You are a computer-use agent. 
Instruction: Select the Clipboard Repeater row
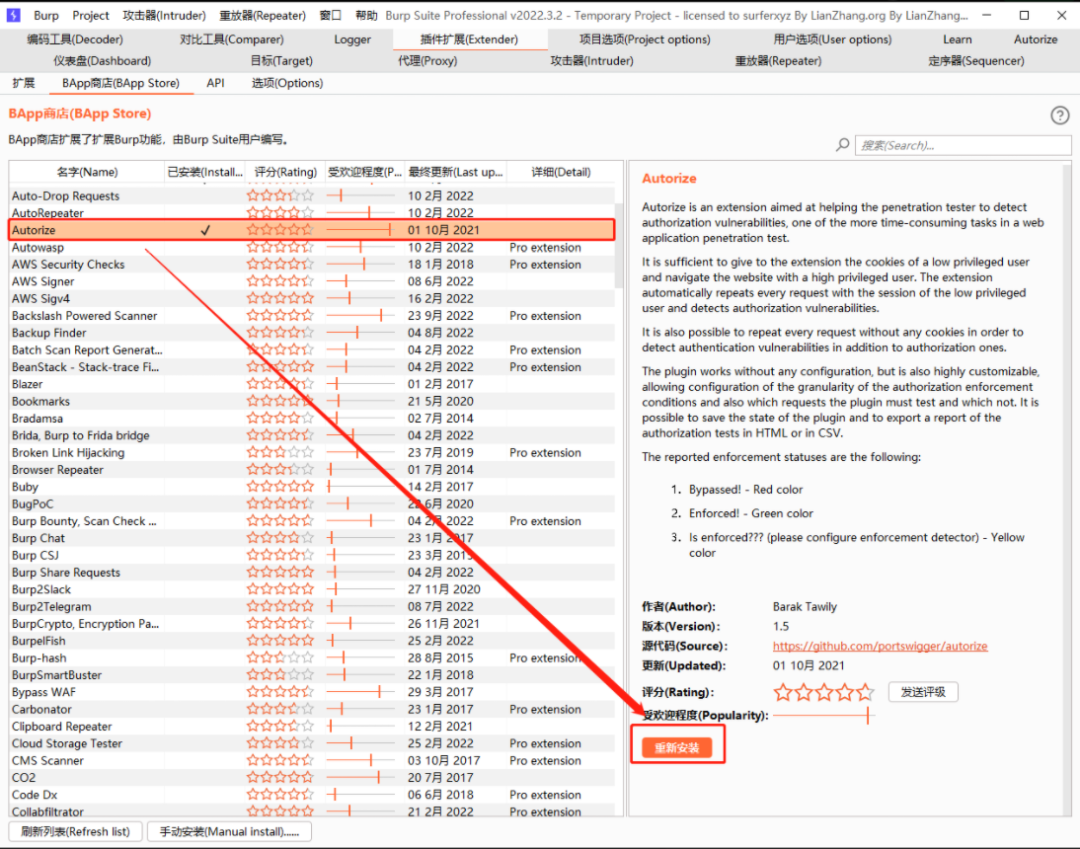coord(312,726)
